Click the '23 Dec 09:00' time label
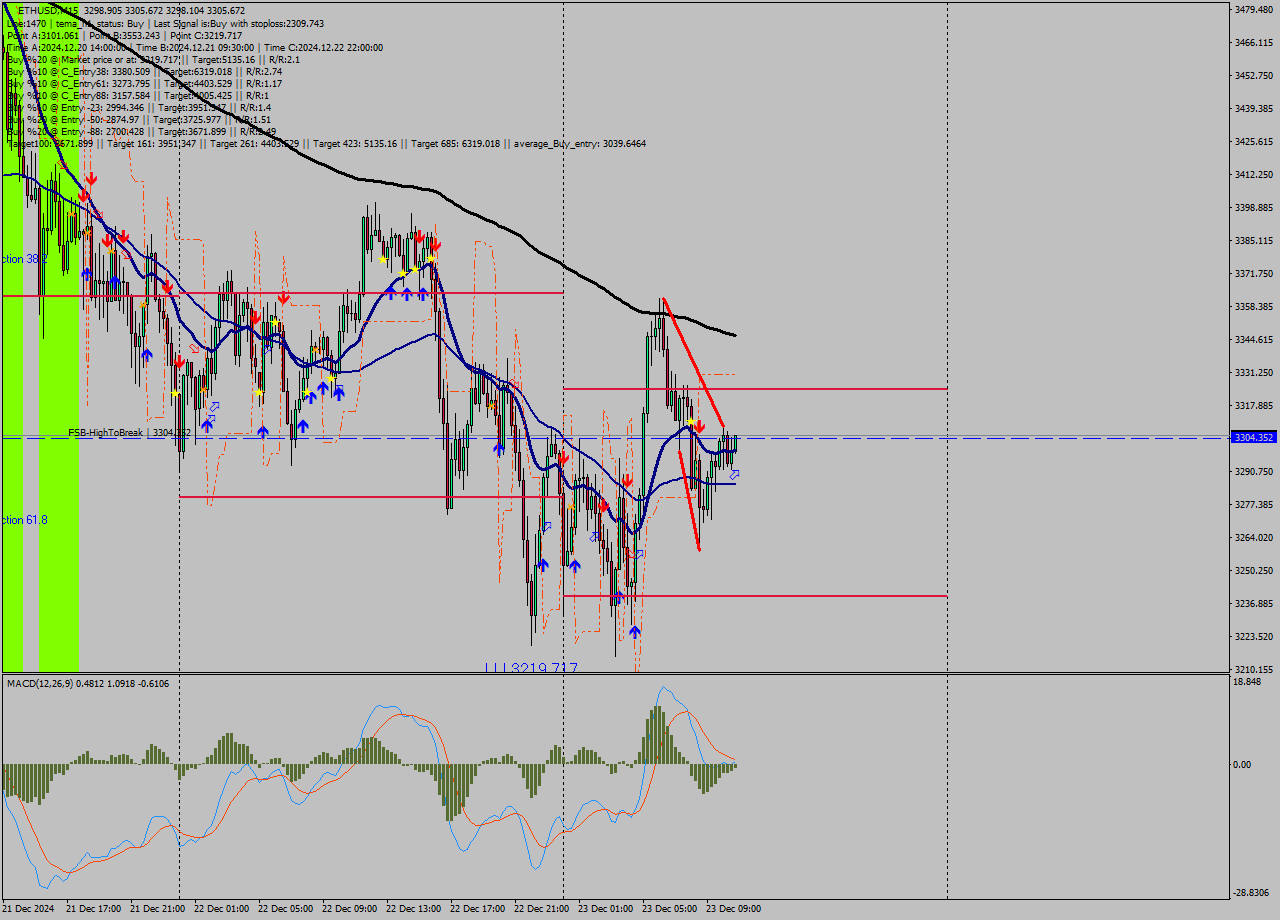1280x920 pixels. [x=733, y=909]
